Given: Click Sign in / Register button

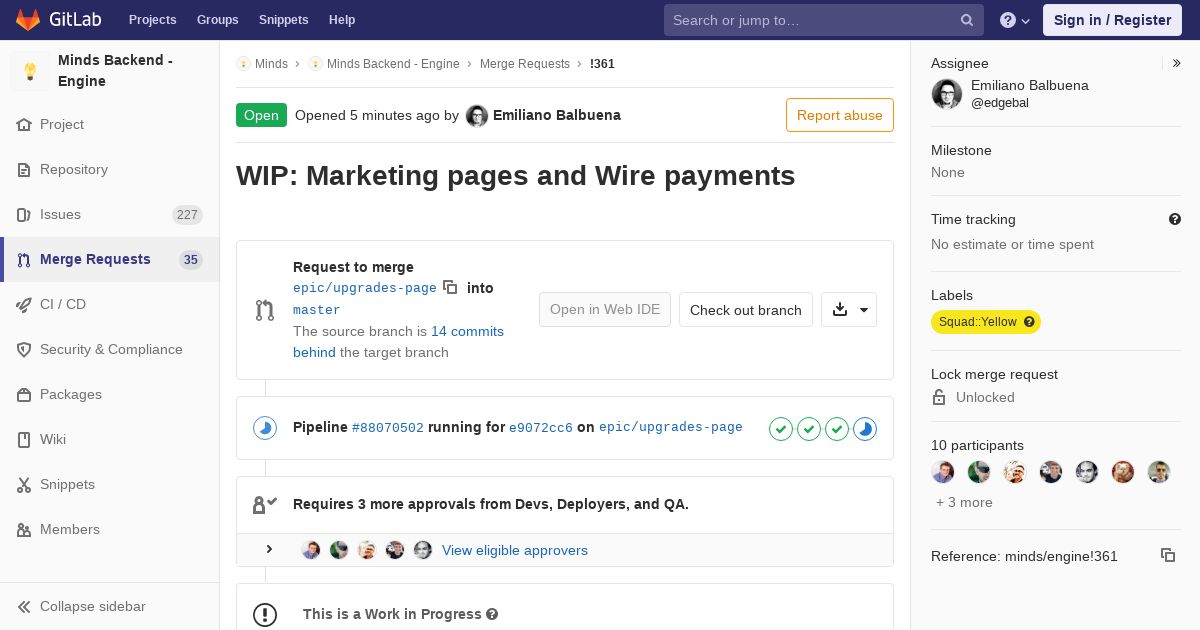Looking at the screenshot, I should point(1112,20).
